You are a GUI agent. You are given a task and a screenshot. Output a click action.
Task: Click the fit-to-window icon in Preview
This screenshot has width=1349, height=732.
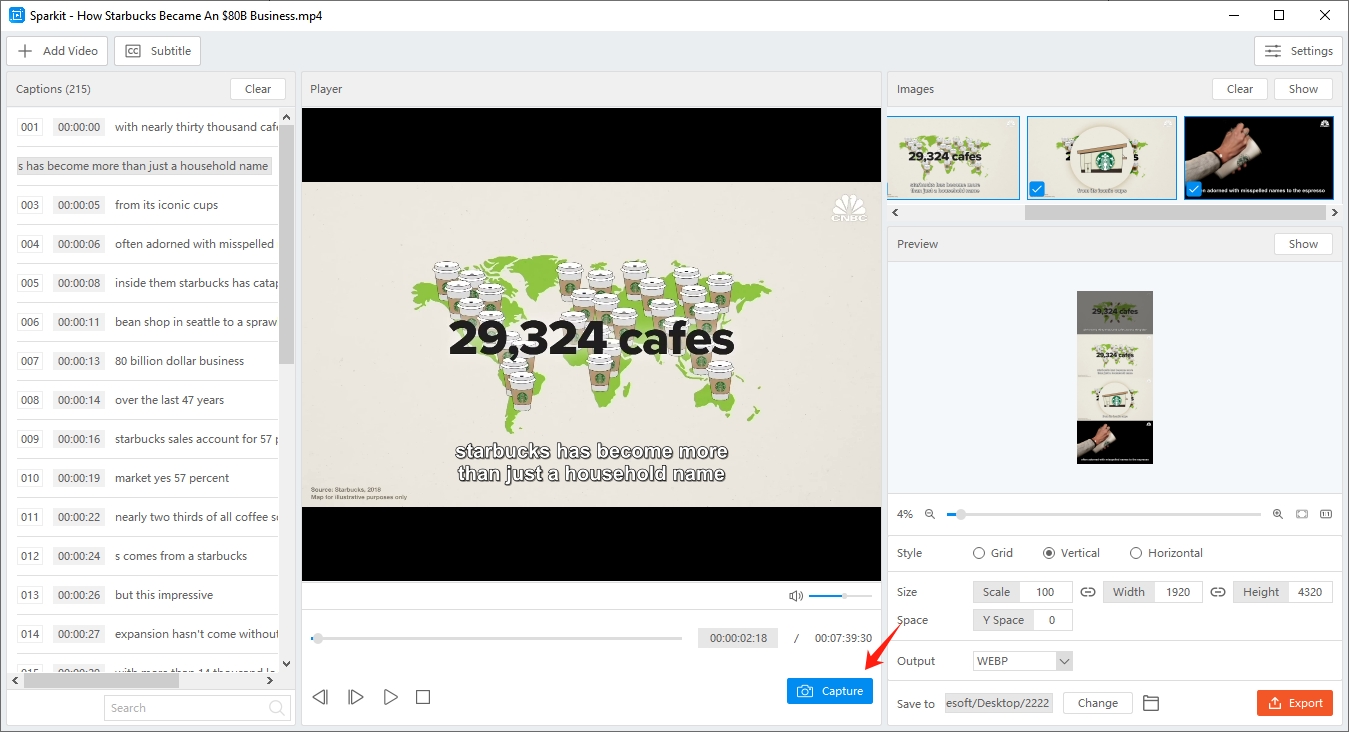[x=1302, y=514]
